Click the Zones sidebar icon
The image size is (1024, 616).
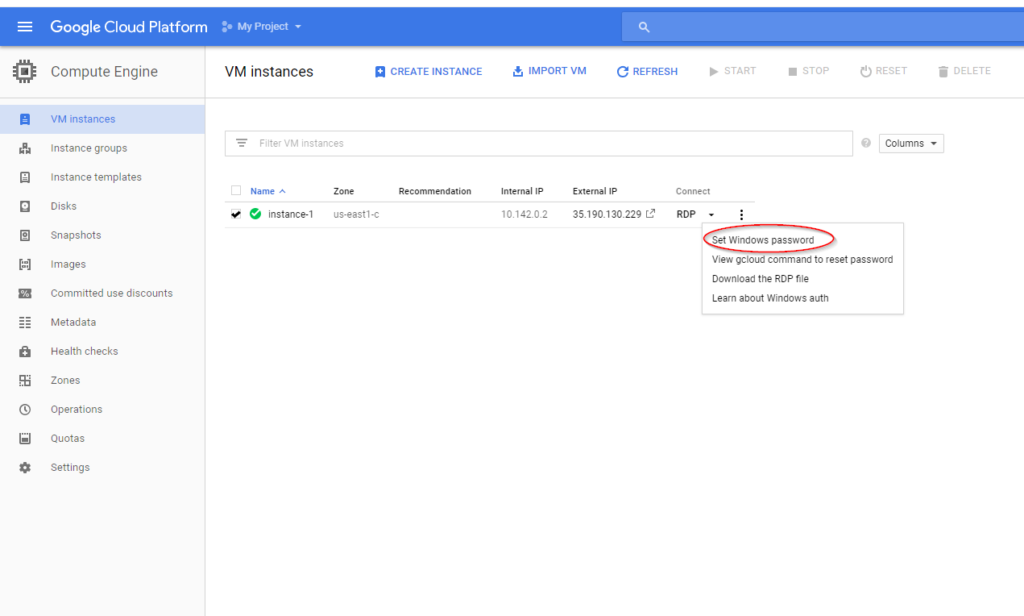coord(25,380)
